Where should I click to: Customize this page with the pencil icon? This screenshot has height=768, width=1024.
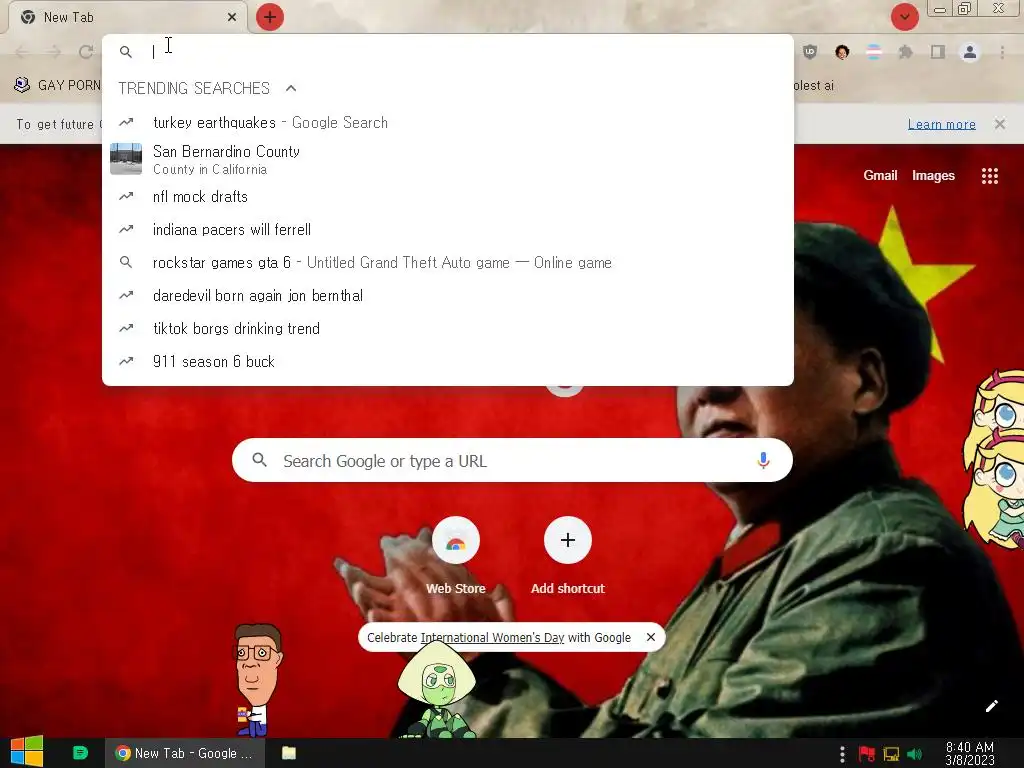click(991, 706)
